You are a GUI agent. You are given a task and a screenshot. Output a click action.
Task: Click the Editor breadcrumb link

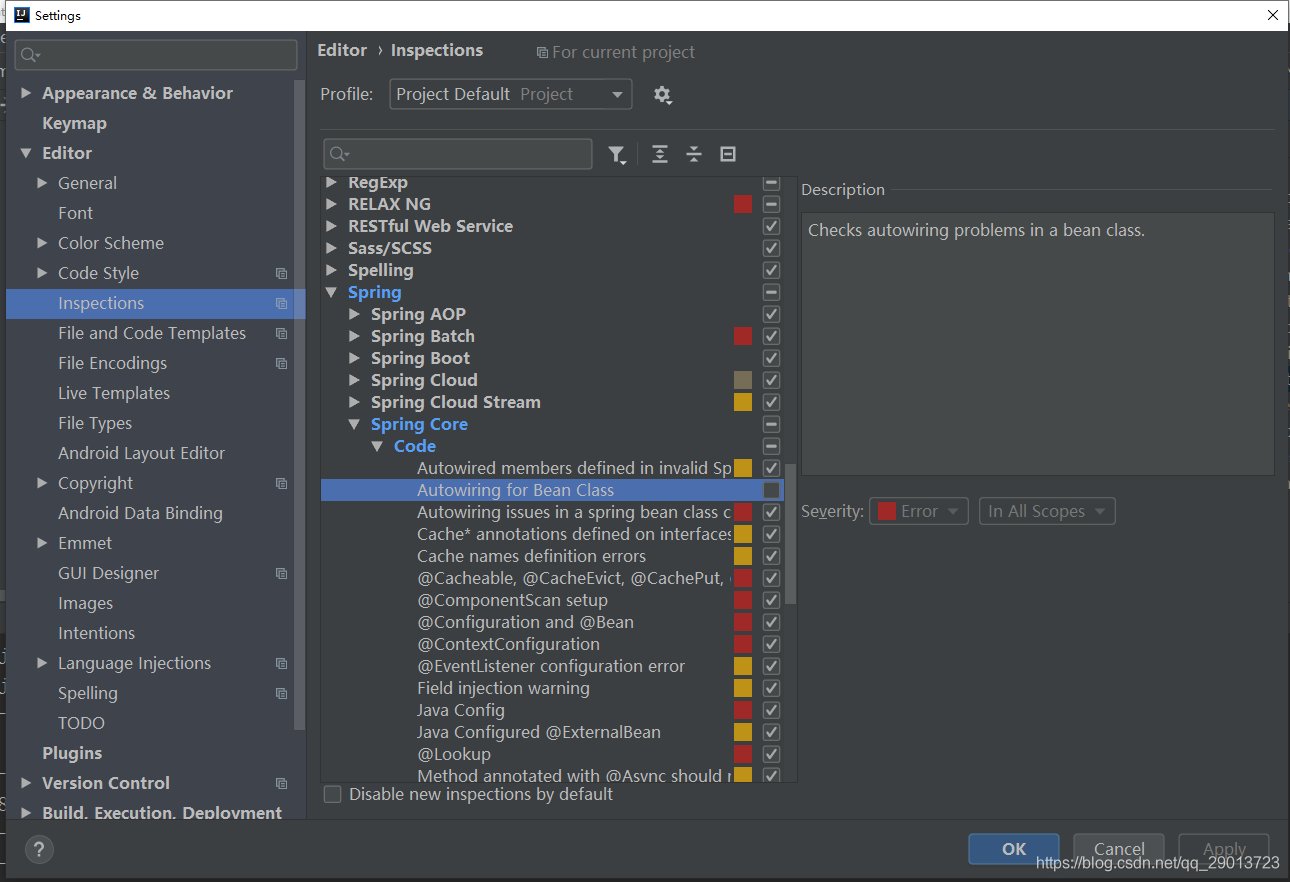point(342,50)
